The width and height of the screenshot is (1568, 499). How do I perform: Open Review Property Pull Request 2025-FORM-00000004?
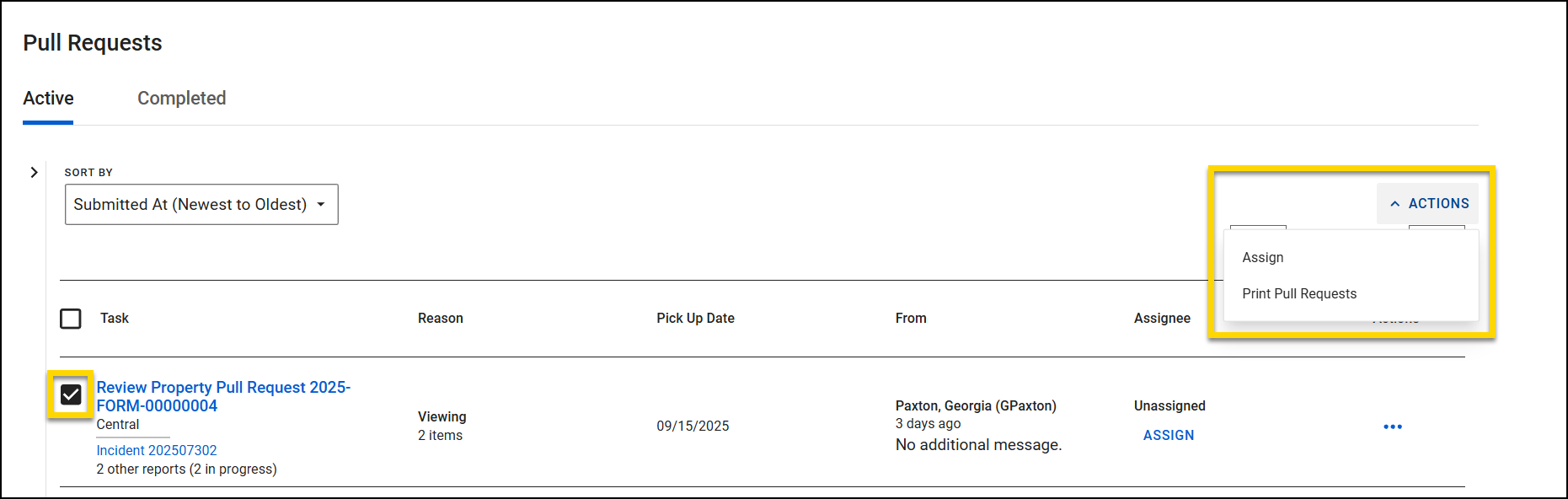click(223, 396)
